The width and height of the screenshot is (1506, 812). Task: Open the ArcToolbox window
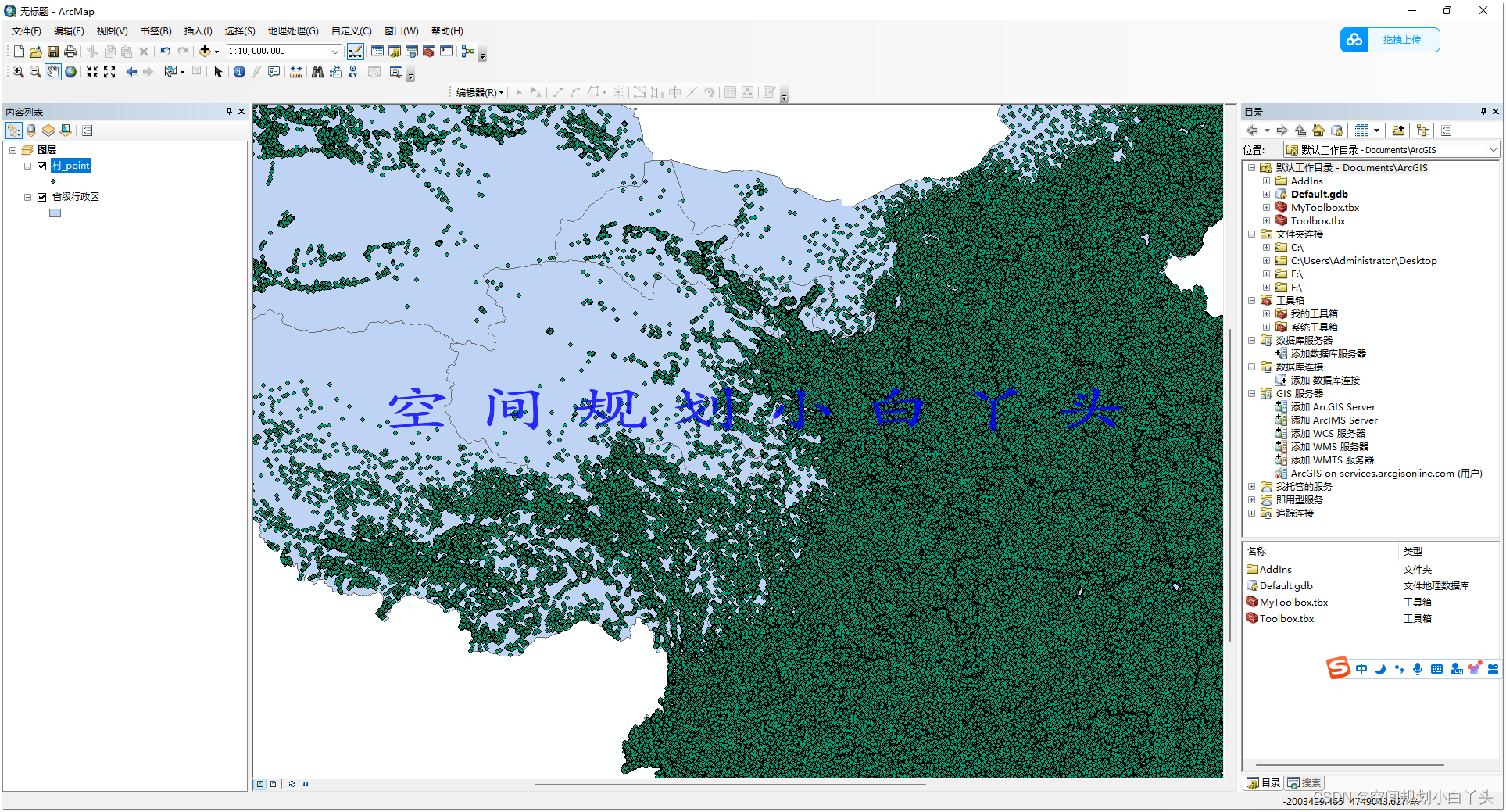pyautogui.click(x=429, y=52)
